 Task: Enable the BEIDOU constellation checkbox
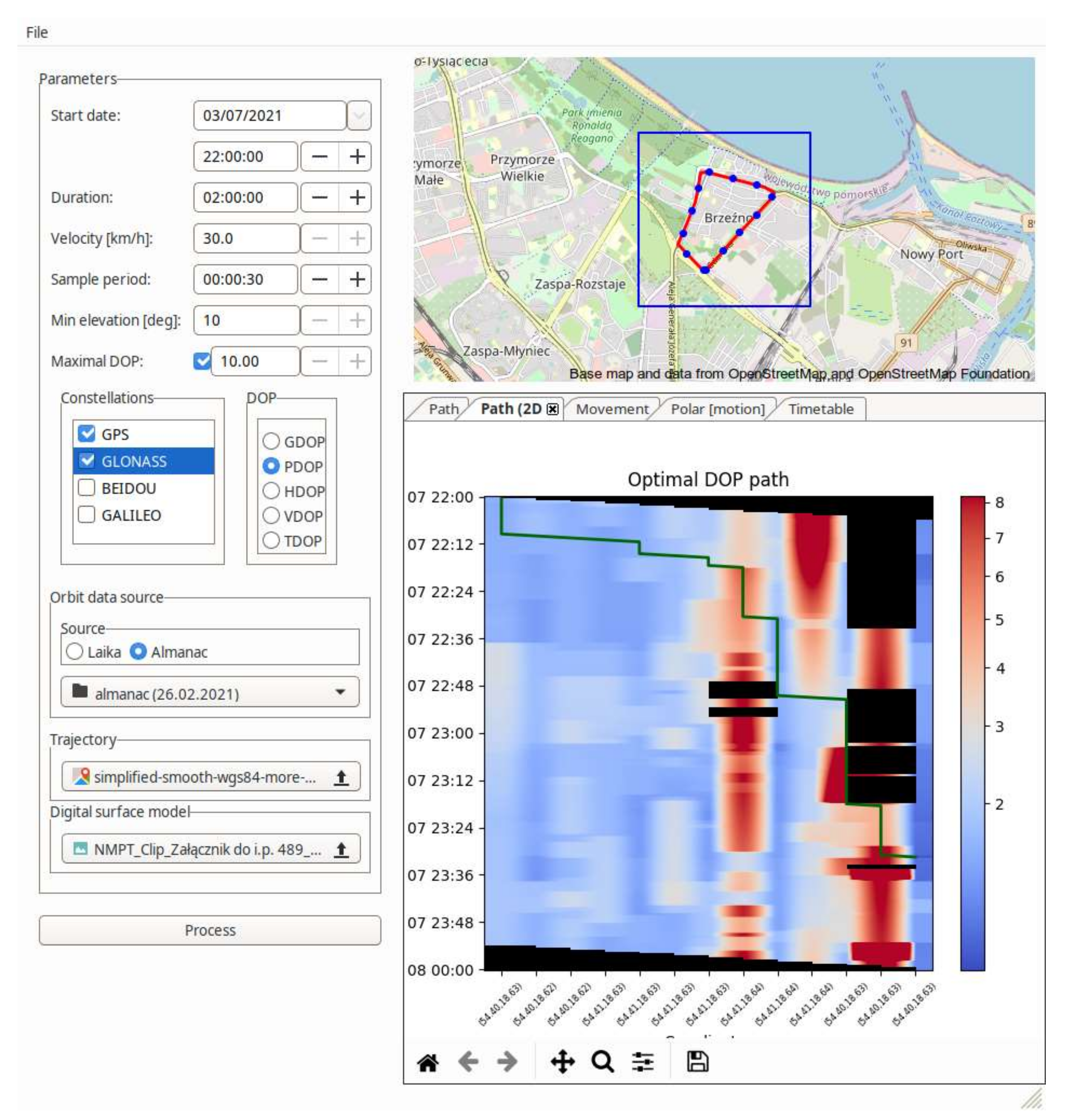click(x=86, y=488)
